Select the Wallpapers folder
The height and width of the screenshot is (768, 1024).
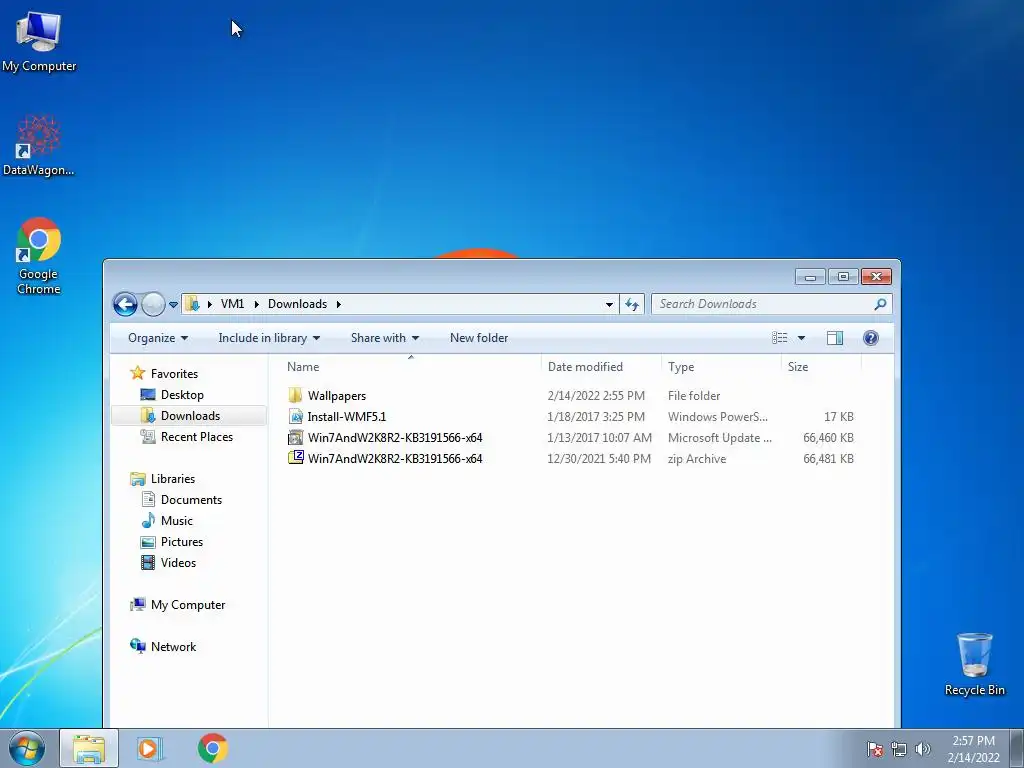[x=336, y=396]
